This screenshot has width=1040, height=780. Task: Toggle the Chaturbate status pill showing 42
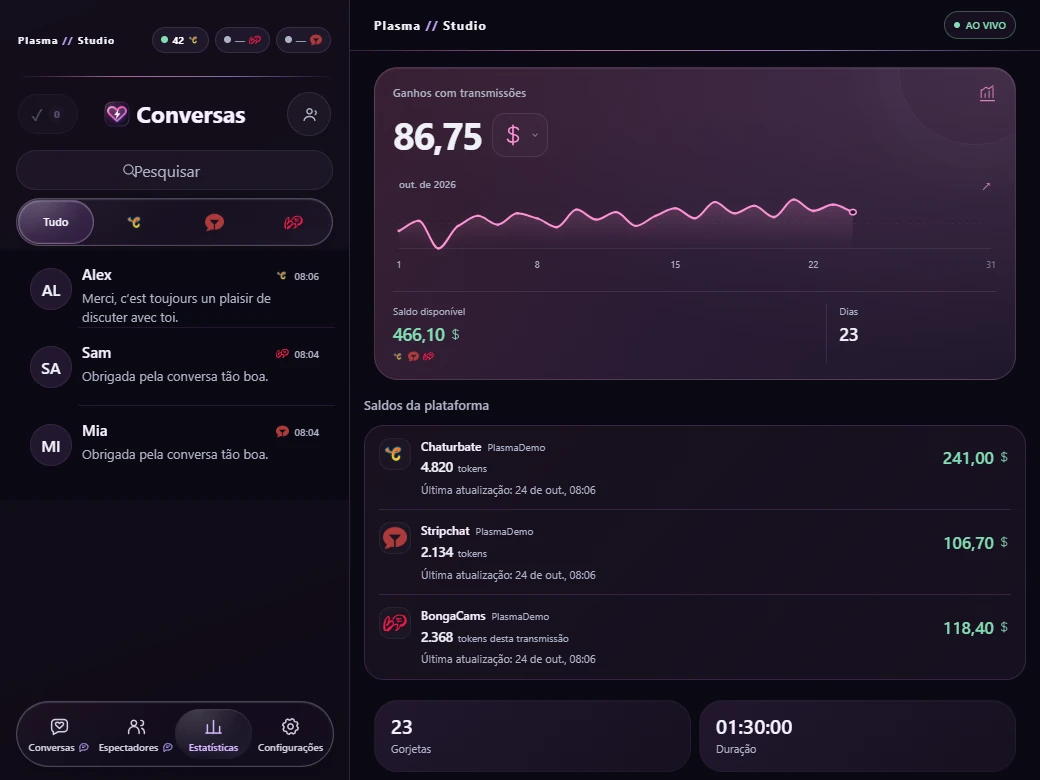click(180, 40)
